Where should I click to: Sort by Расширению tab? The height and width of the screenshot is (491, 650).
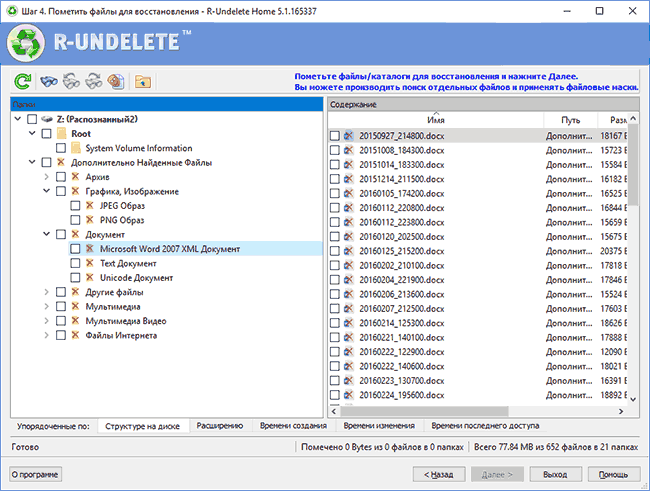coord(220,426)
